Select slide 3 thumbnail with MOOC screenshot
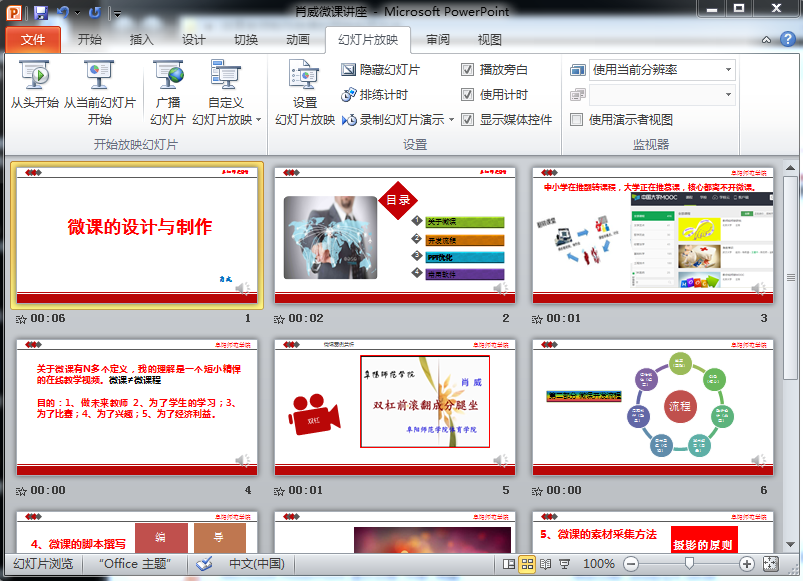 click(653, 235)
